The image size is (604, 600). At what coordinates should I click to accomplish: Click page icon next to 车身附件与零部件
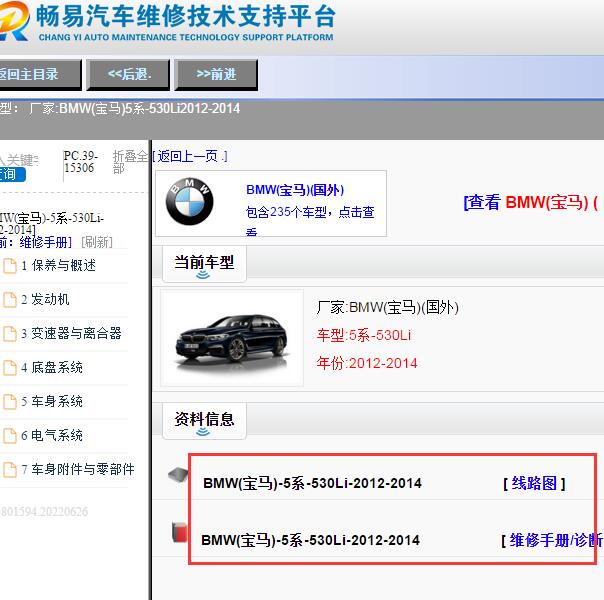click(x=10, y=469)
